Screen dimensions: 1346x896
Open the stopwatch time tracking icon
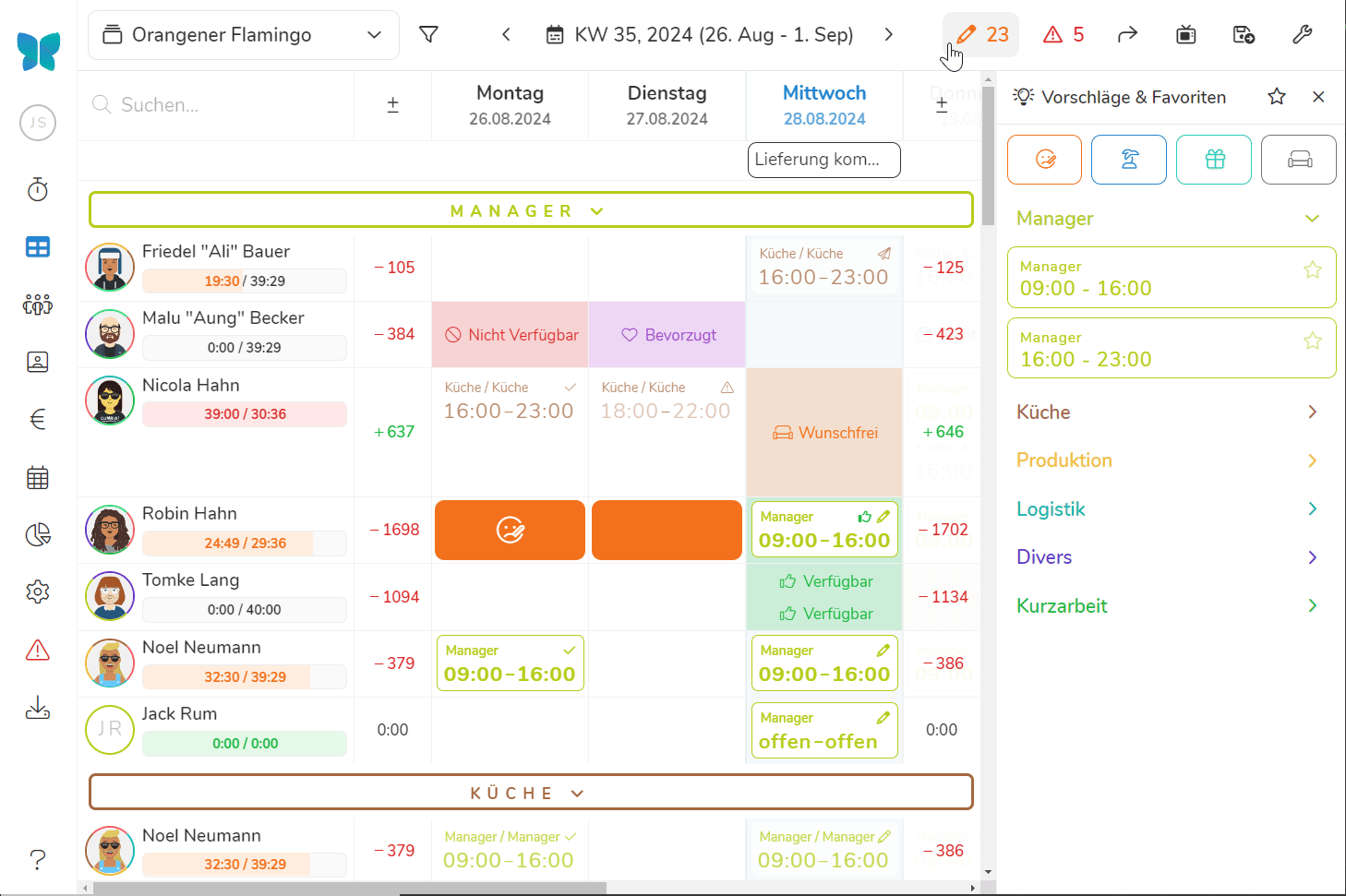38,190
